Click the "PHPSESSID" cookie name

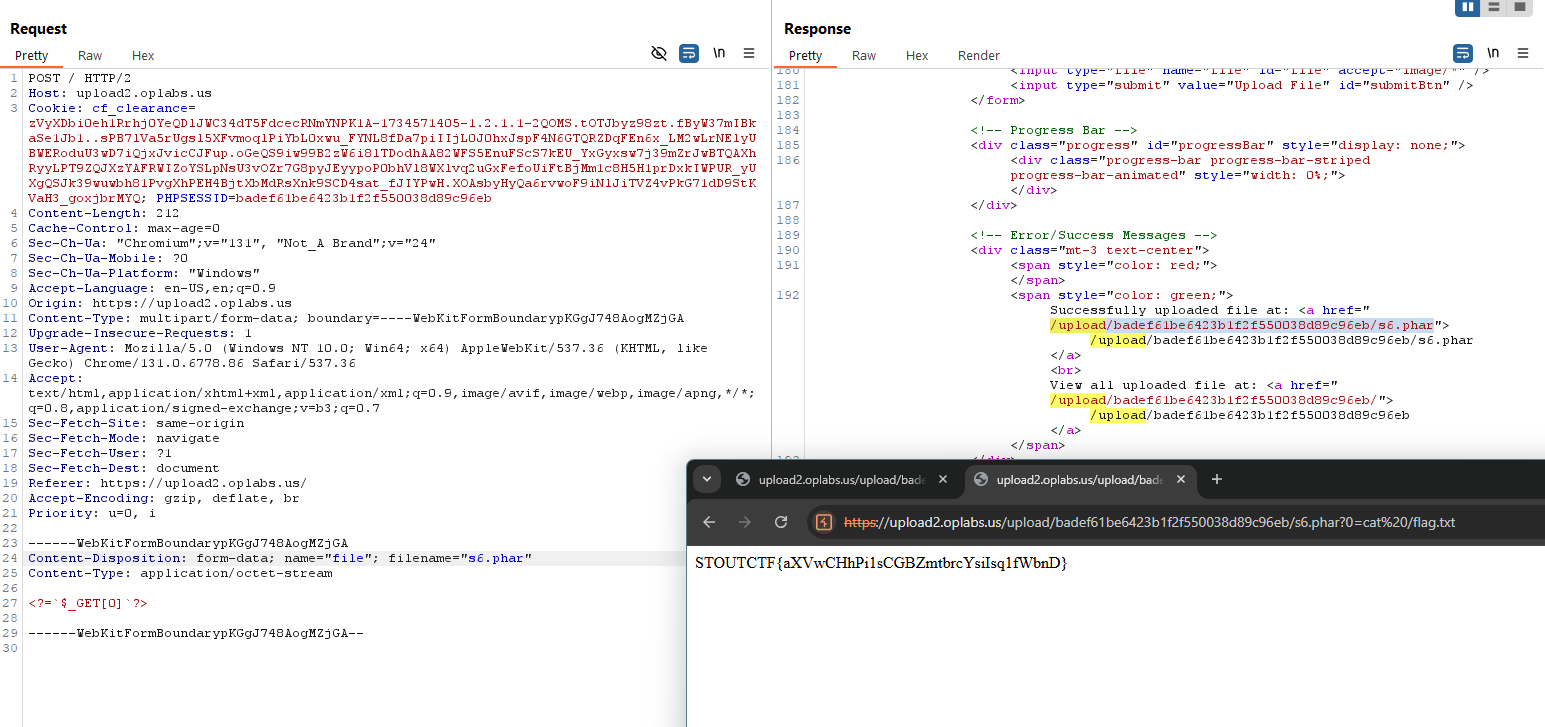[x=192, y=198]
